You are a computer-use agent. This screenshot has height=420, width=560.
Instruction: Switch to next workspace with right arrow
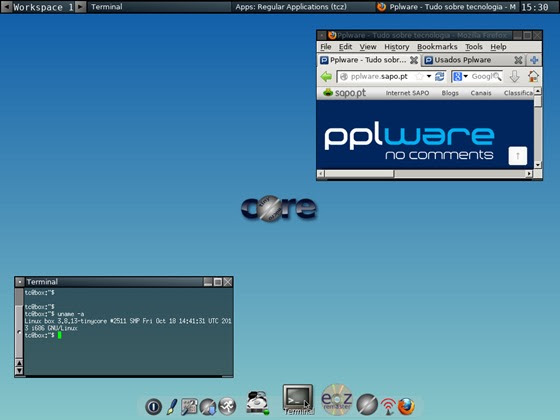click(x=81, y=7)
